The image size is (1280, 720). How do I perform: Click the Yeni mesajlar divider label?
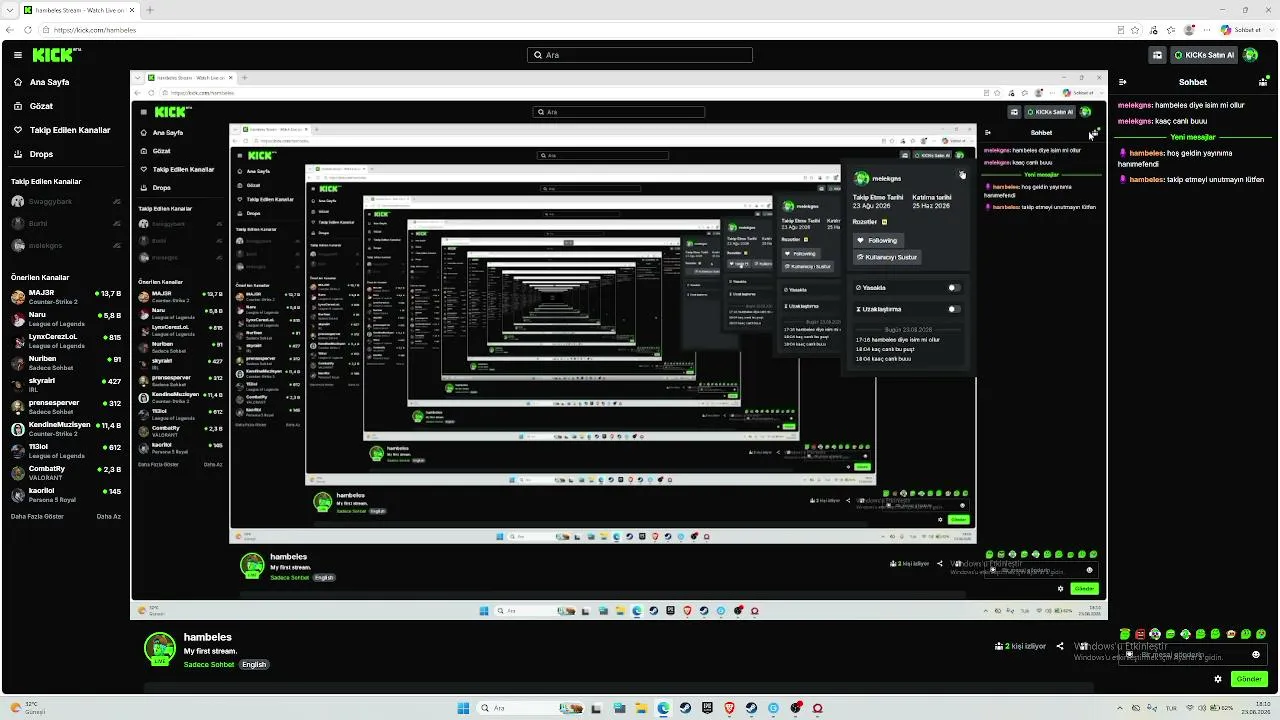[1193, 137]
